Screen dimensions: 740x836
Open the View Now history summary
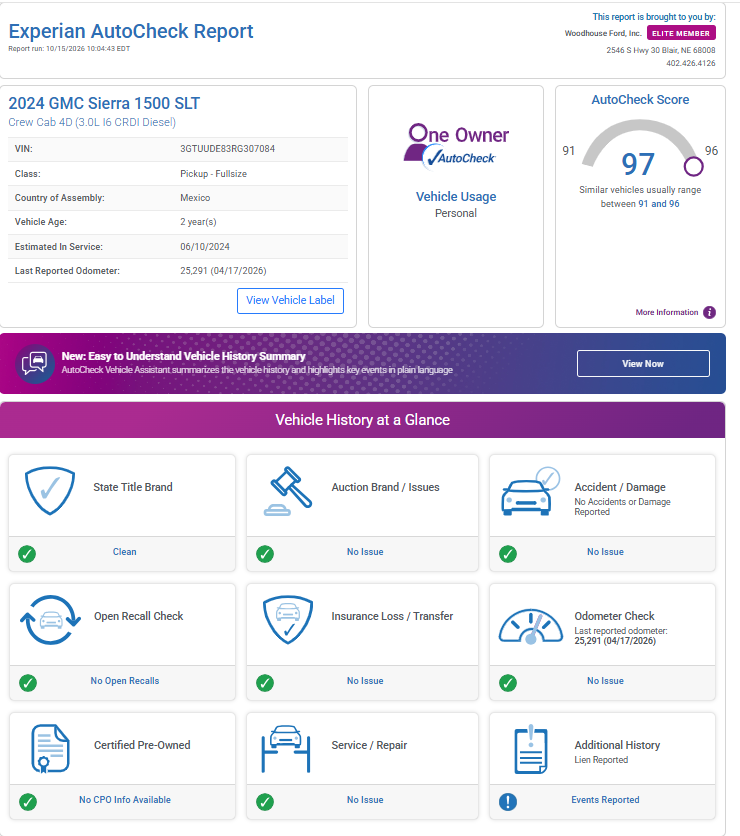pos(643,364)
